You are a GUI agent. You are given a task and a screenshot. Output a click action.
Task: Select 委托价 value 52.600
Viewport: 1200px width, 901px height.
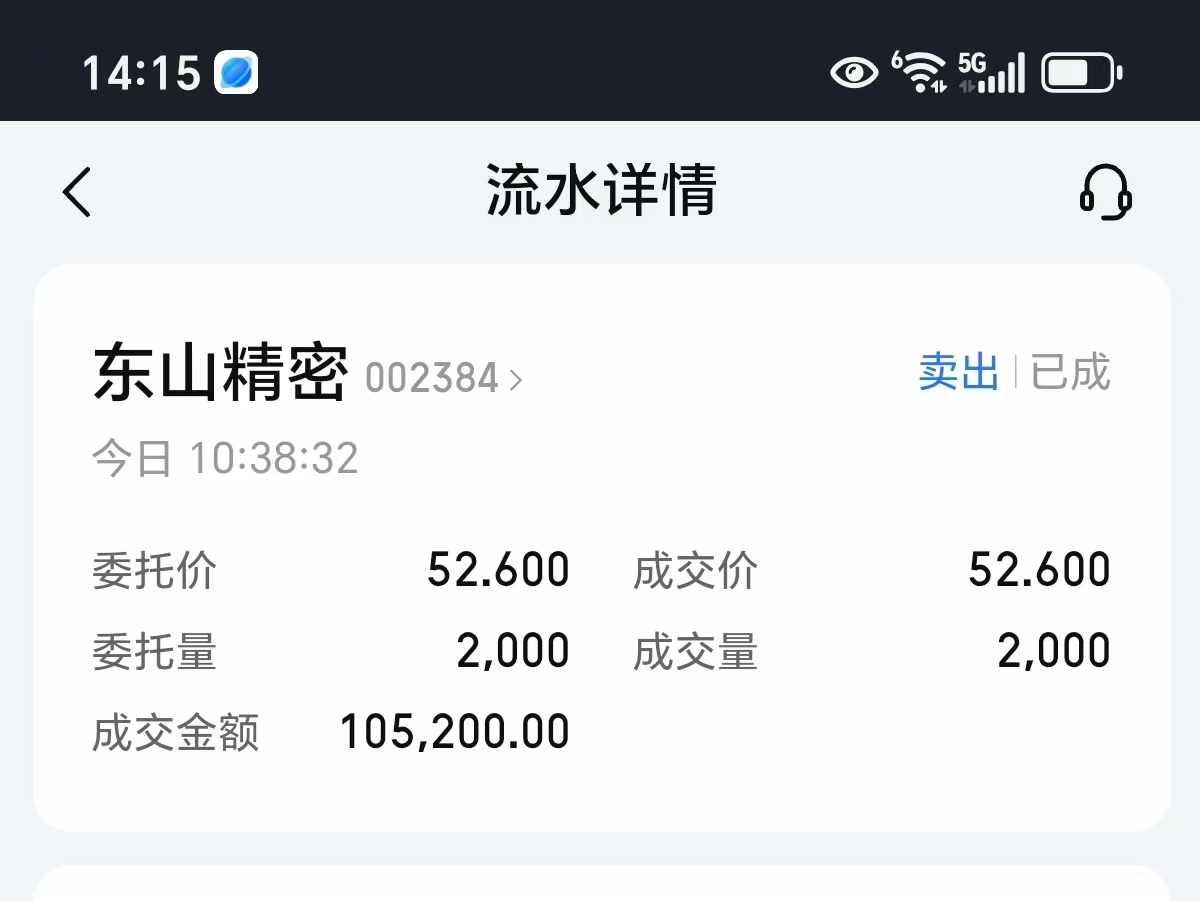pyautogui.click(x=498, y=571)
